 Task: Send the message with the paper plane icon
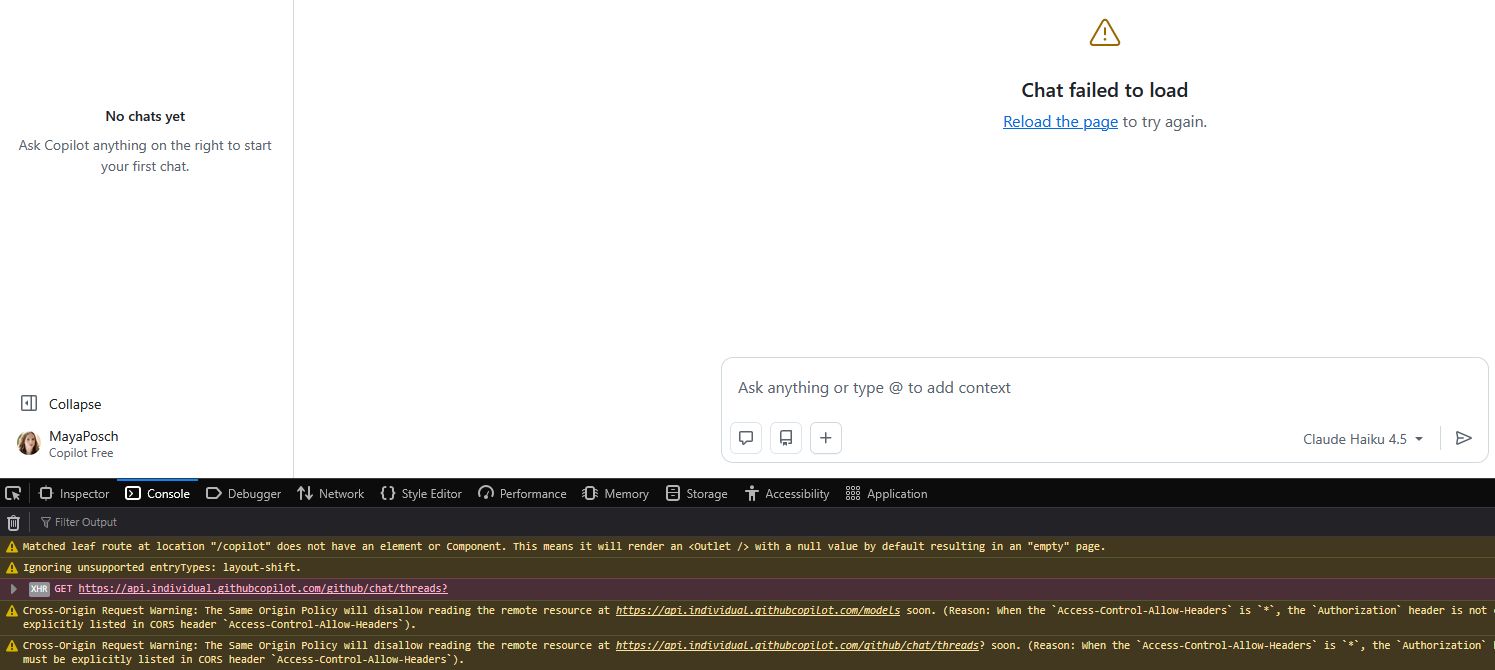(x=1464, y=438)
